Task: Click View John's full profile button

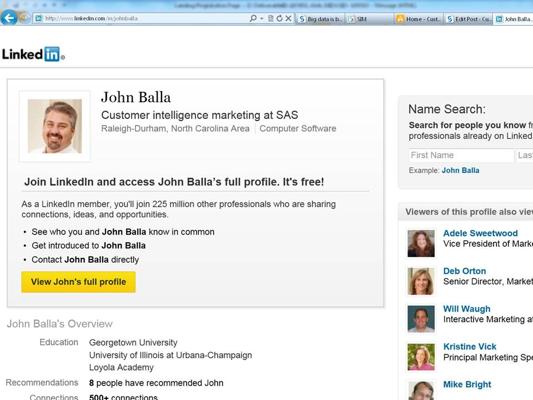Action: pos(79,282)
